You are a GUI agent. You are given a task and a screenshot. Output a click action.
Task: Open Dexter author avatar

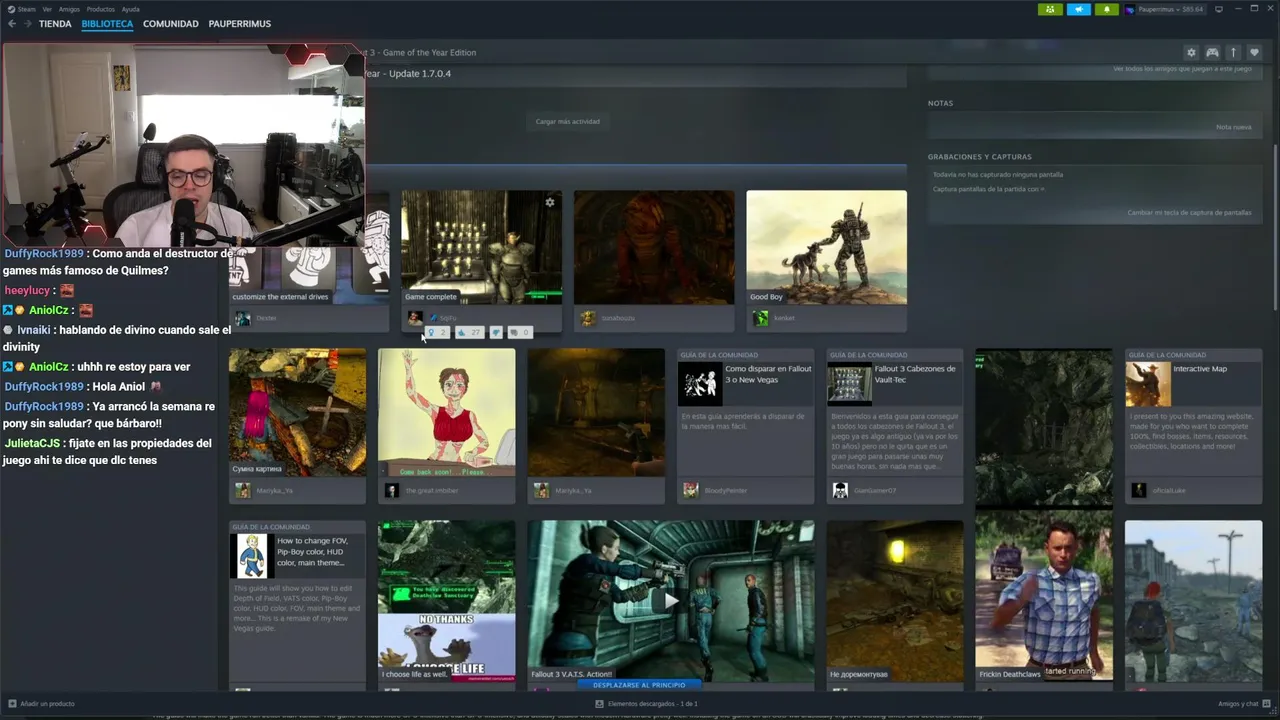[x=243, y=318]
